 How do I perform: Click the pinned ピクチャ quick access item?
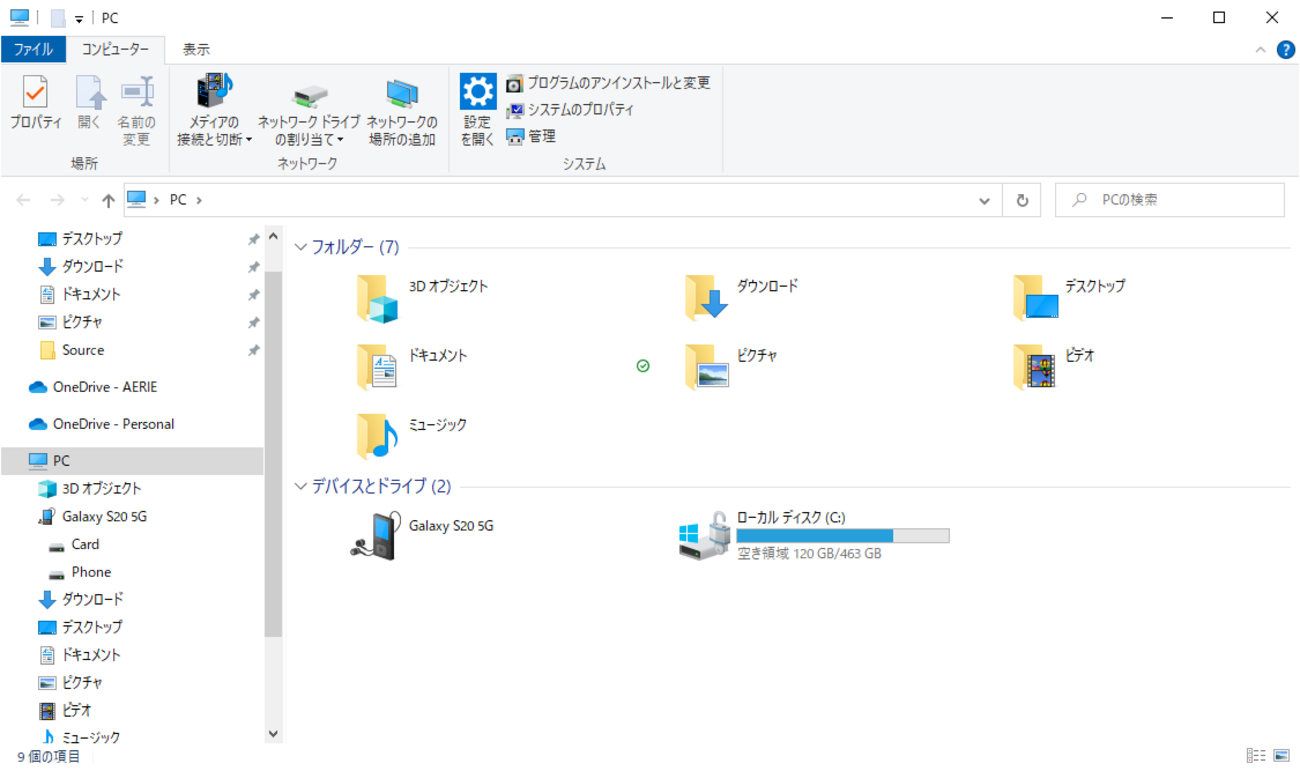[x=82, y=323]
